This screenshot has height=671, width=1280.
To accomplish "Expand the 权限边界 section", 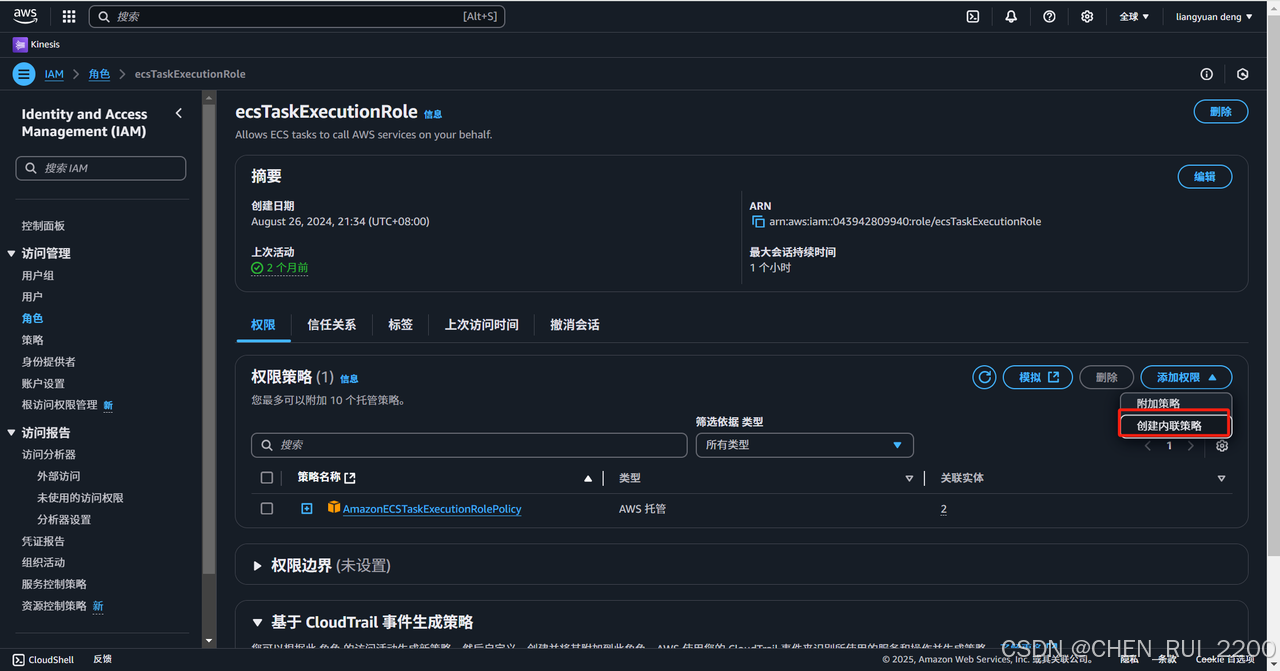I will point(258,566).
